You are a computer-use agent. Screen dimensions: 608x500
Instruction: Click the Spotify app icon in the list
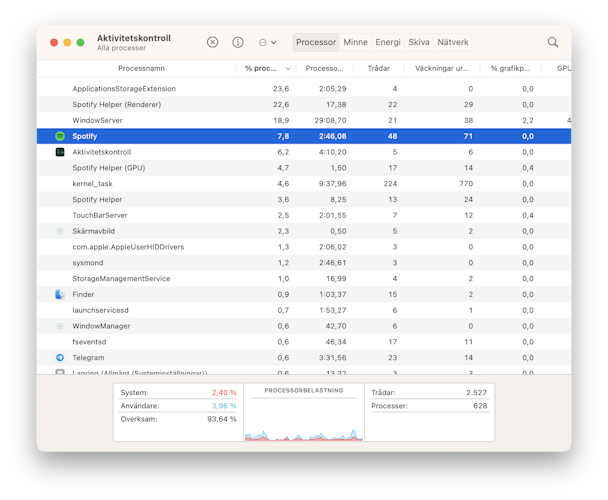pyautogui.click(x=60, y=136)
